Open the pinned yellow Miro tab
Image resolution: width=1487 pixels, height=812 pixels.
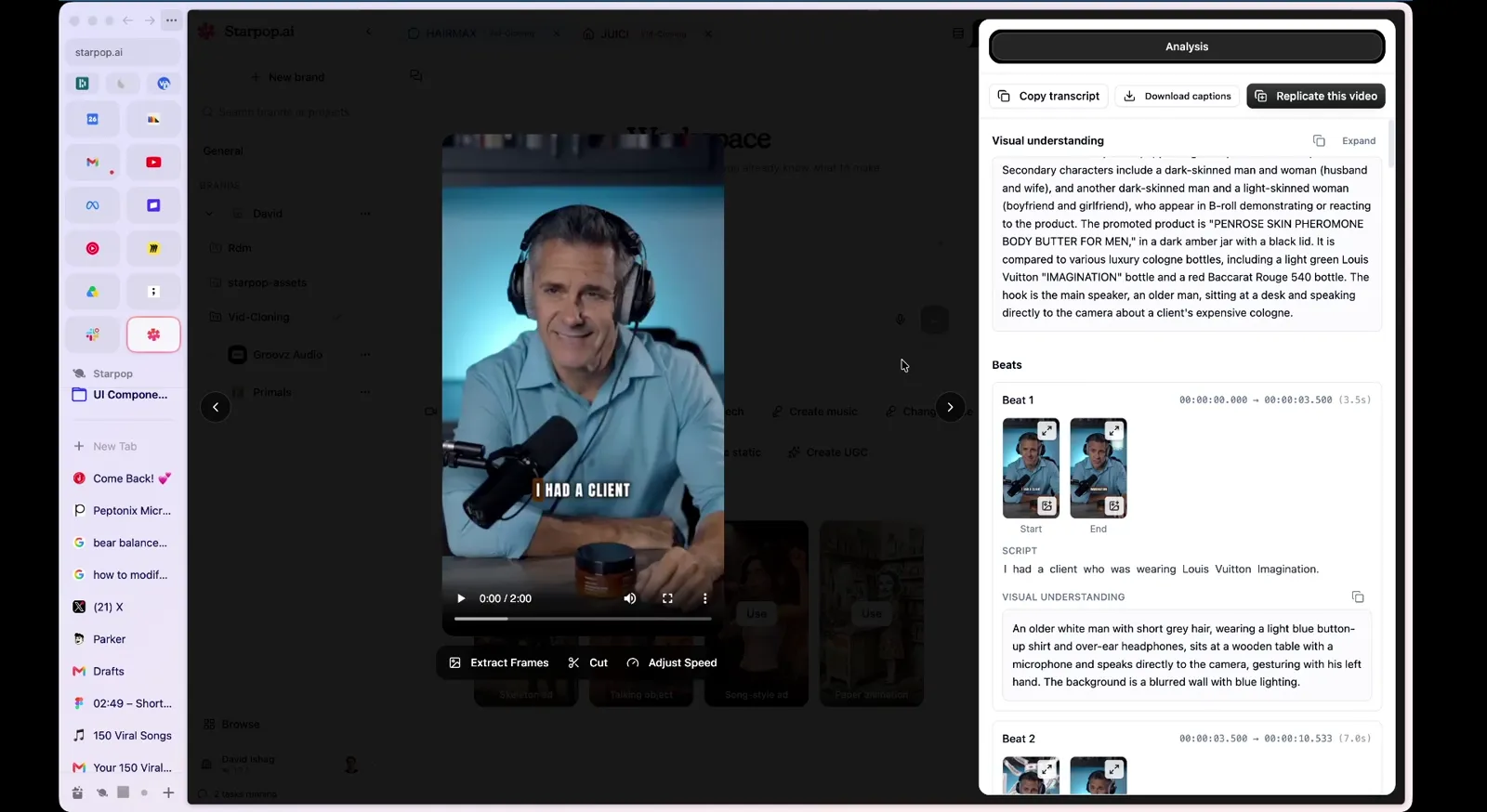tap(153, 248)
